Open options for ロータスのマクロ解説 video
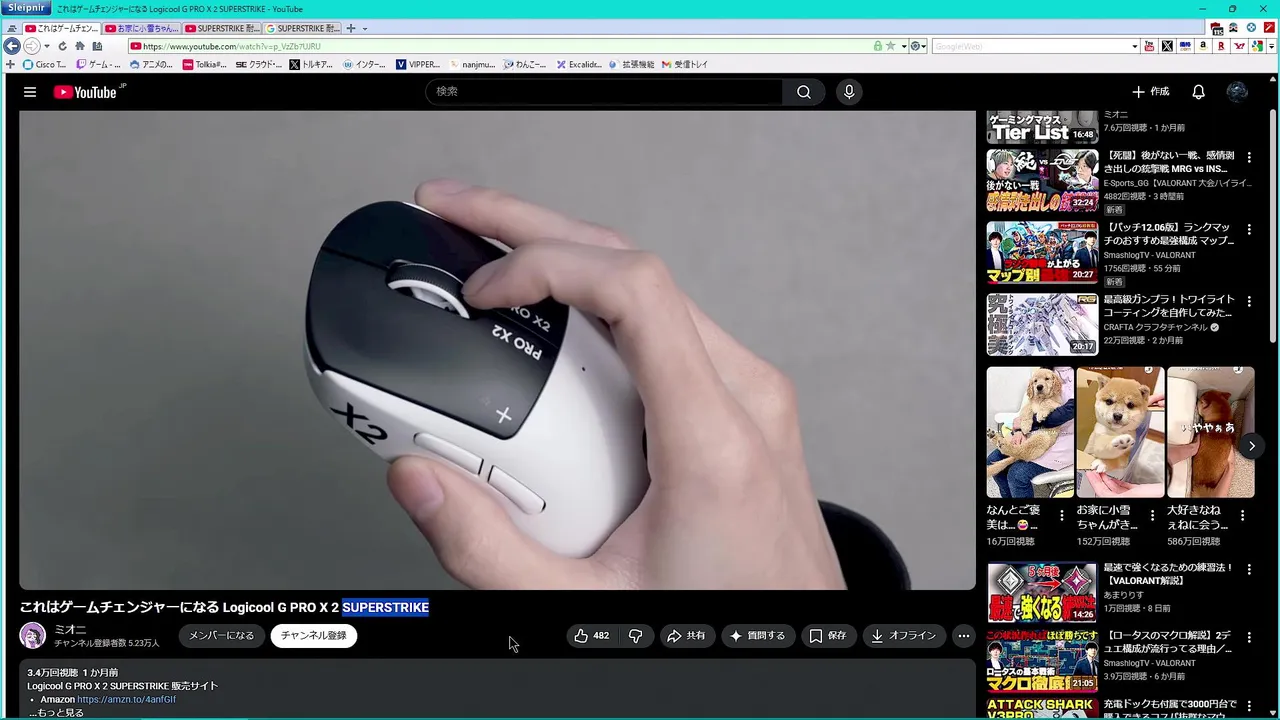 point(1248,638)
